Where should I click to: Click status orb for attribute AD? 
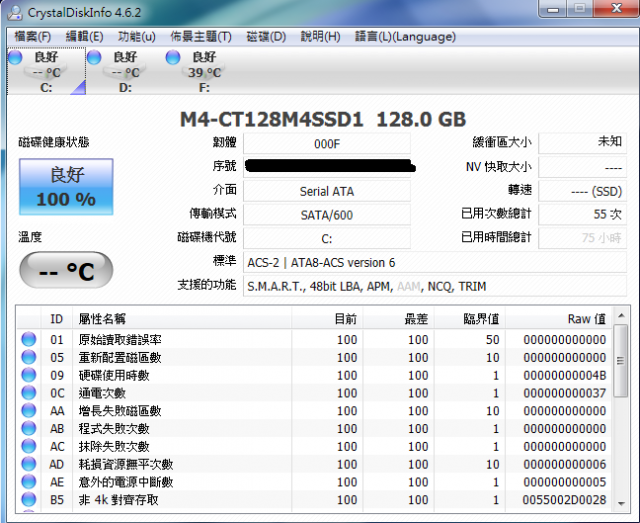[29, 464]
